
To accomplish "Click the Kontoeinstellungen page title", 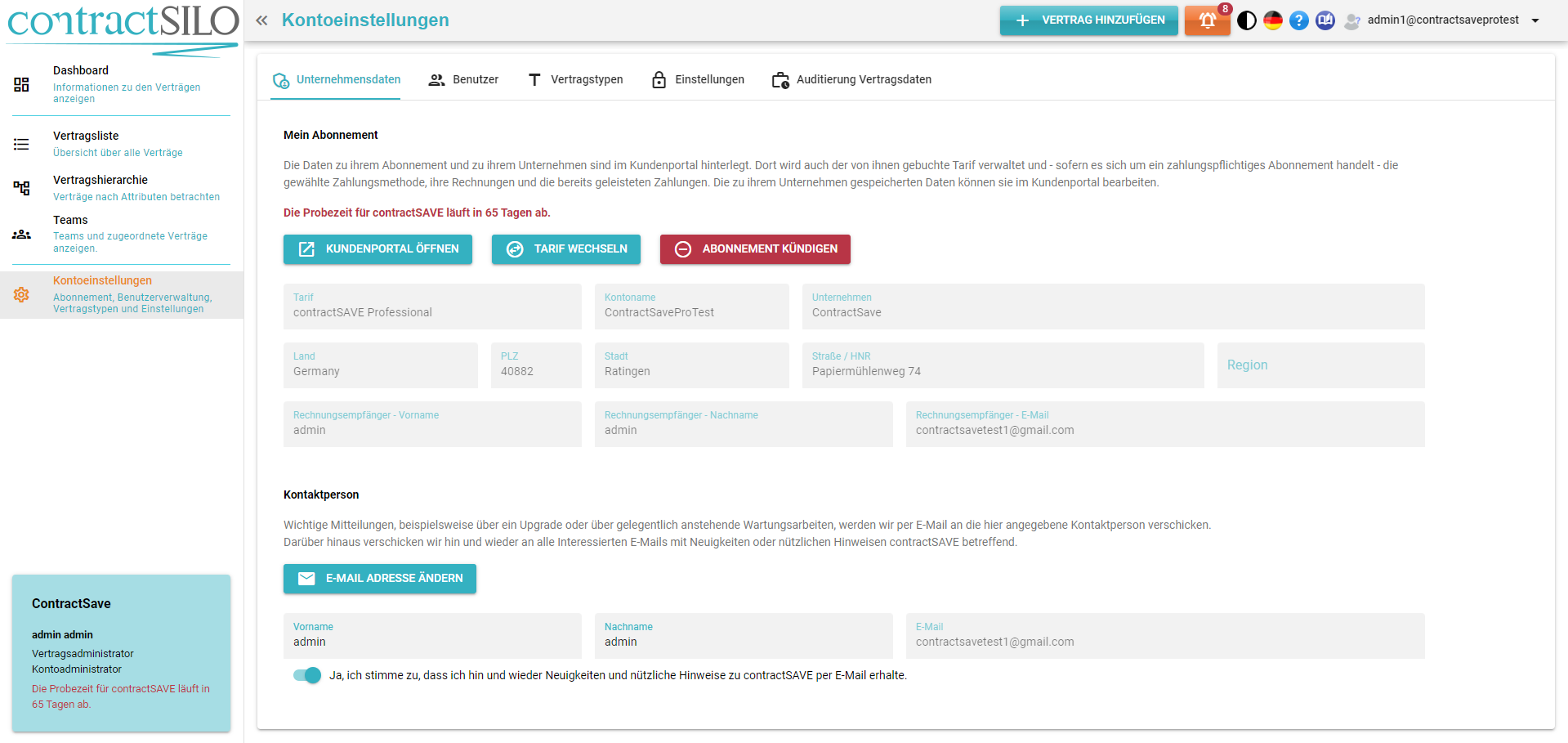I will pos(365,20).
